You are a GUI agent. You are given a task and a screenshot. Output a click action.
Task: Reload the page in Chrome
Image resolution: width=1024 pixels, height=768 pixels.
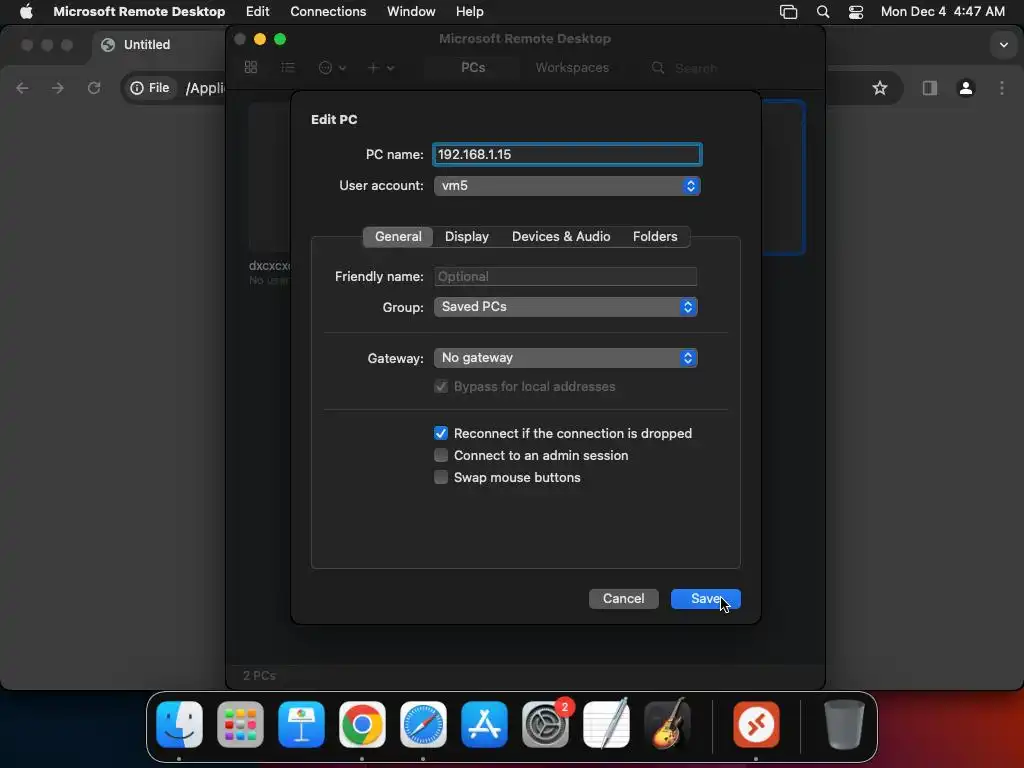[94, 88]
